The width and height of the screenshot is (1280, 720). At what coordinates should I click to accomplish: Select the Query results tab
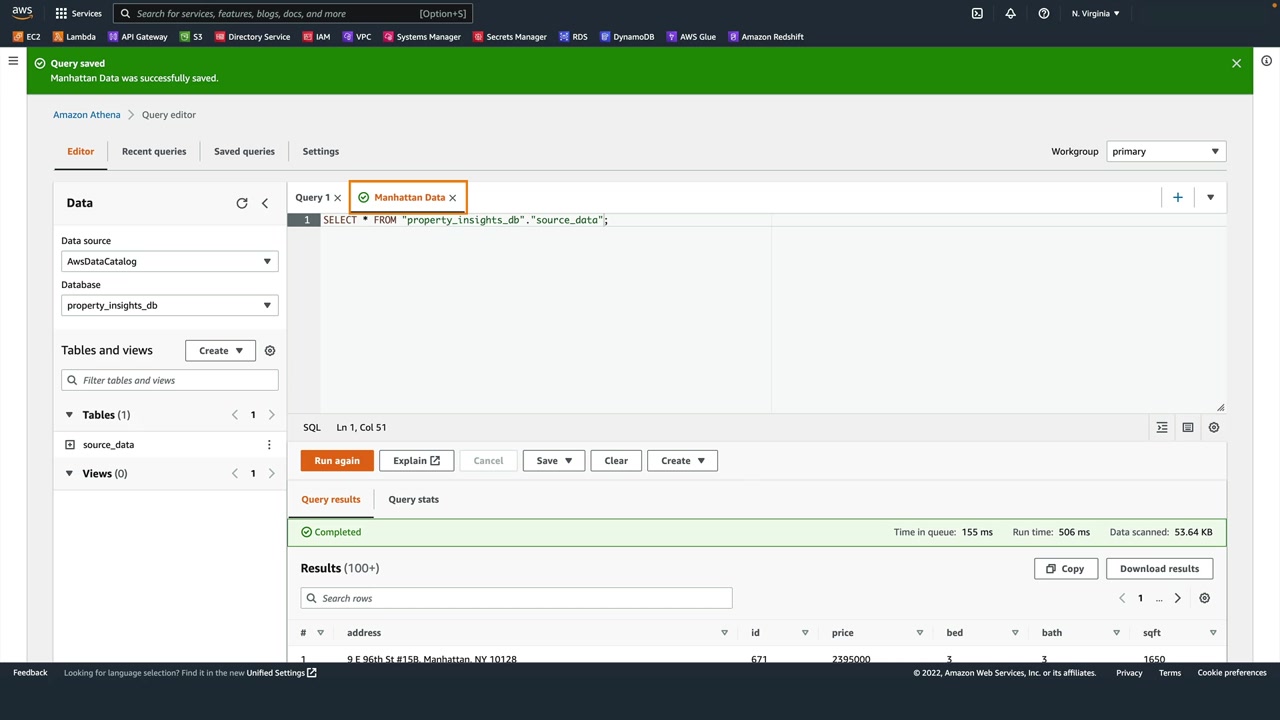(x=331, y=500)
